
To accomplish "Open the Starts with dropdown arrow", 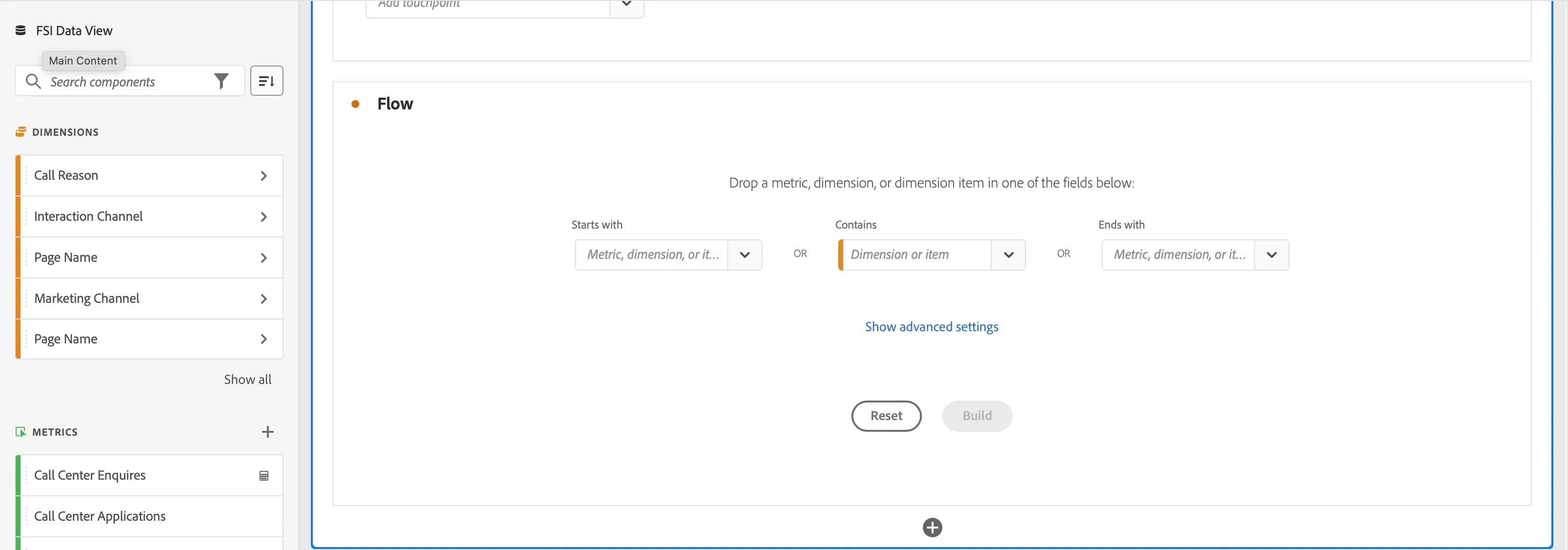I will tap(744, 255).
